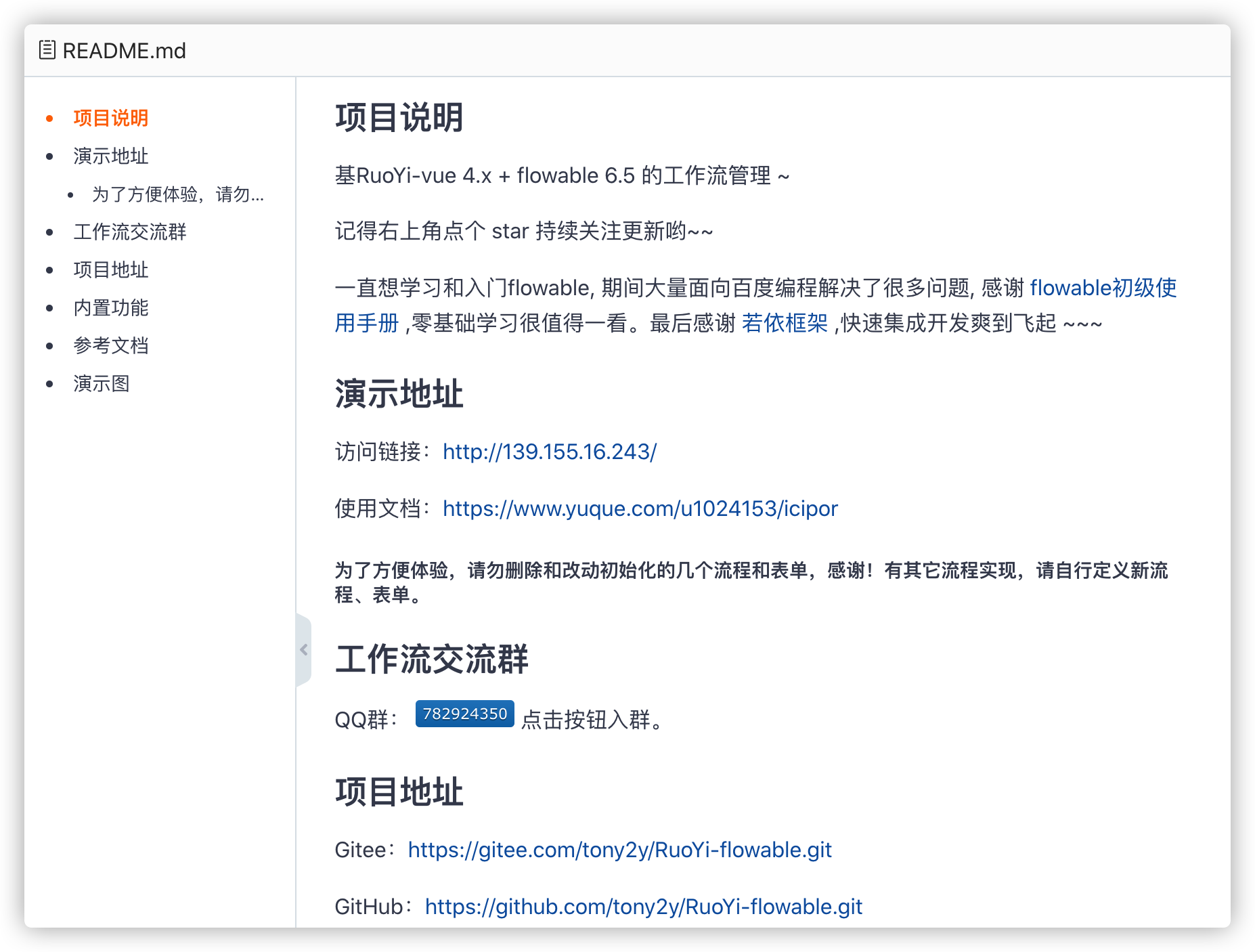Open the 演示图 section from sidebar
Screen dimensions: 1255x952
102,384
